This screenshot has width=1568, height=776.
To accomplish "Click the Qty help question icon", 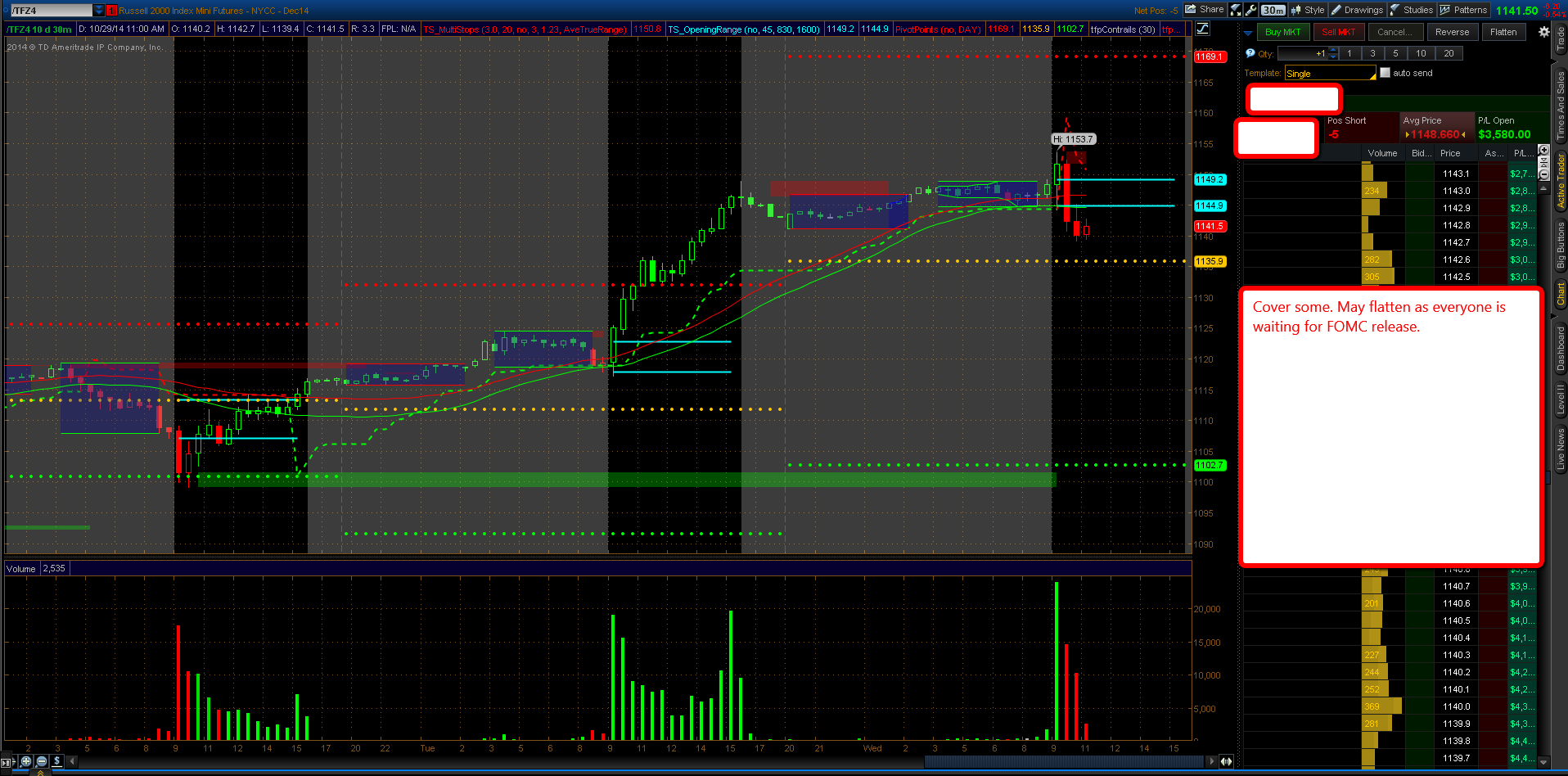I will point(1250,53).
